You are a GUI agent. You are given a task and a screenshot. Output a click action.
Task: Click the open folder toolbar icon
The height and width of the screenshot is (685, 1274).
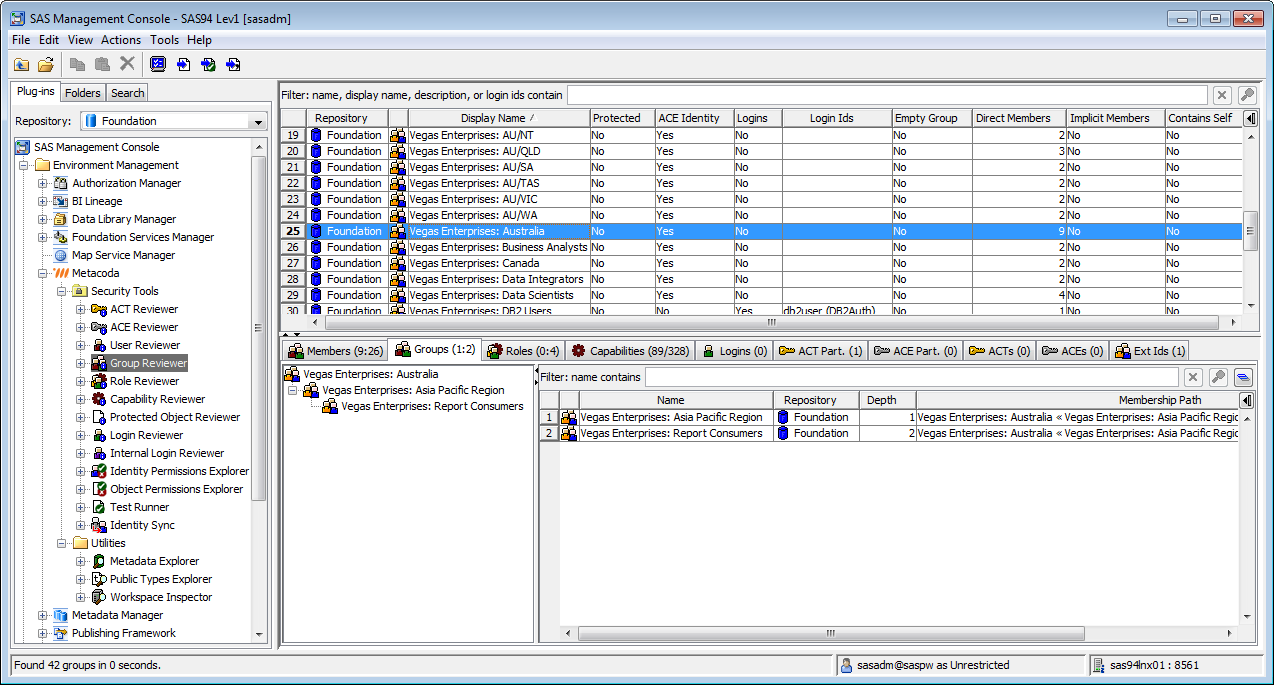click(46, 64)
